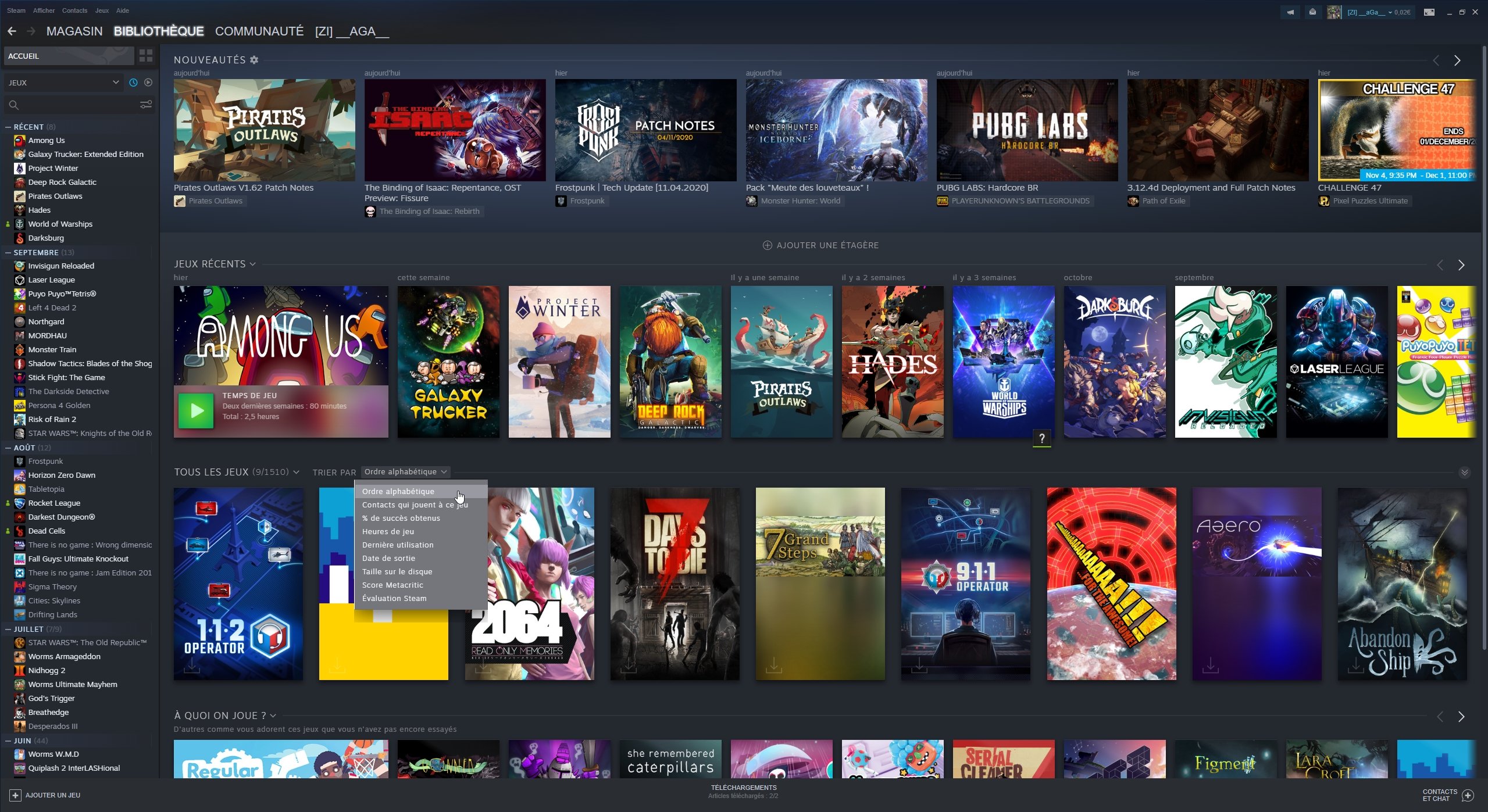Collapse the JEUX RÉCENTS section chevron

click(252, 264)
